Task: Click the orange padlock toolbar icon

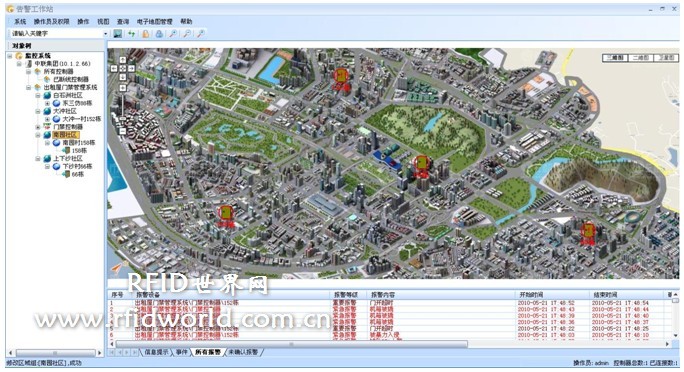Action: point(146,34)
